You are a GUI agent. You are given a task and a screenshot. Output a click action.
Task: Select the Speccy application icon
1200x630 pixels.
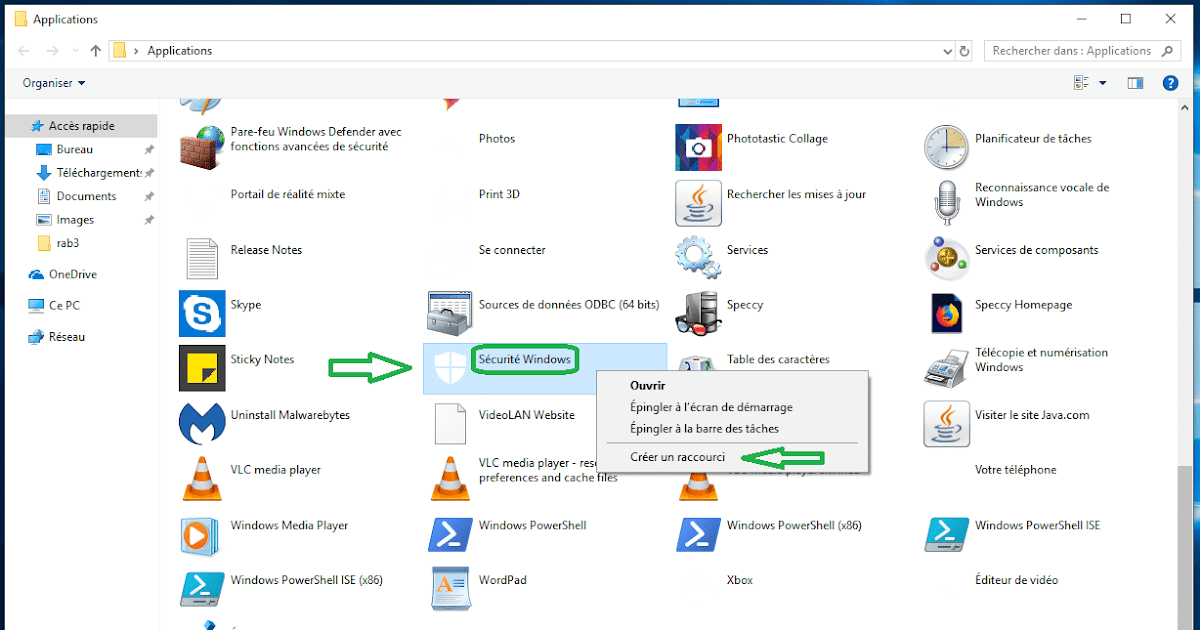pyautogui.click(x=698, y=313)
